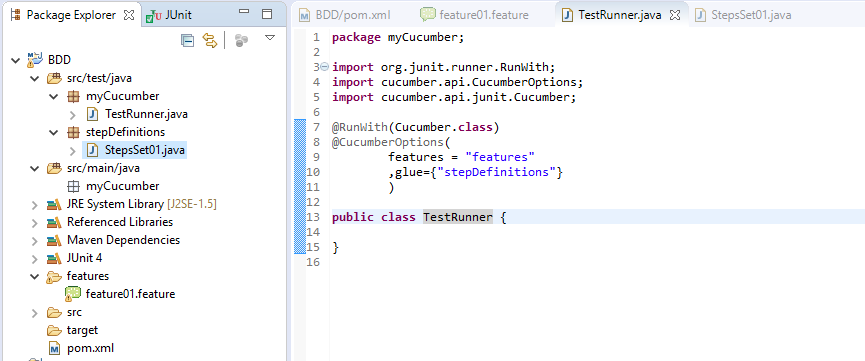Collapse the stepDefinitions package
Screen dimensions: 865x361
(54, 132)
